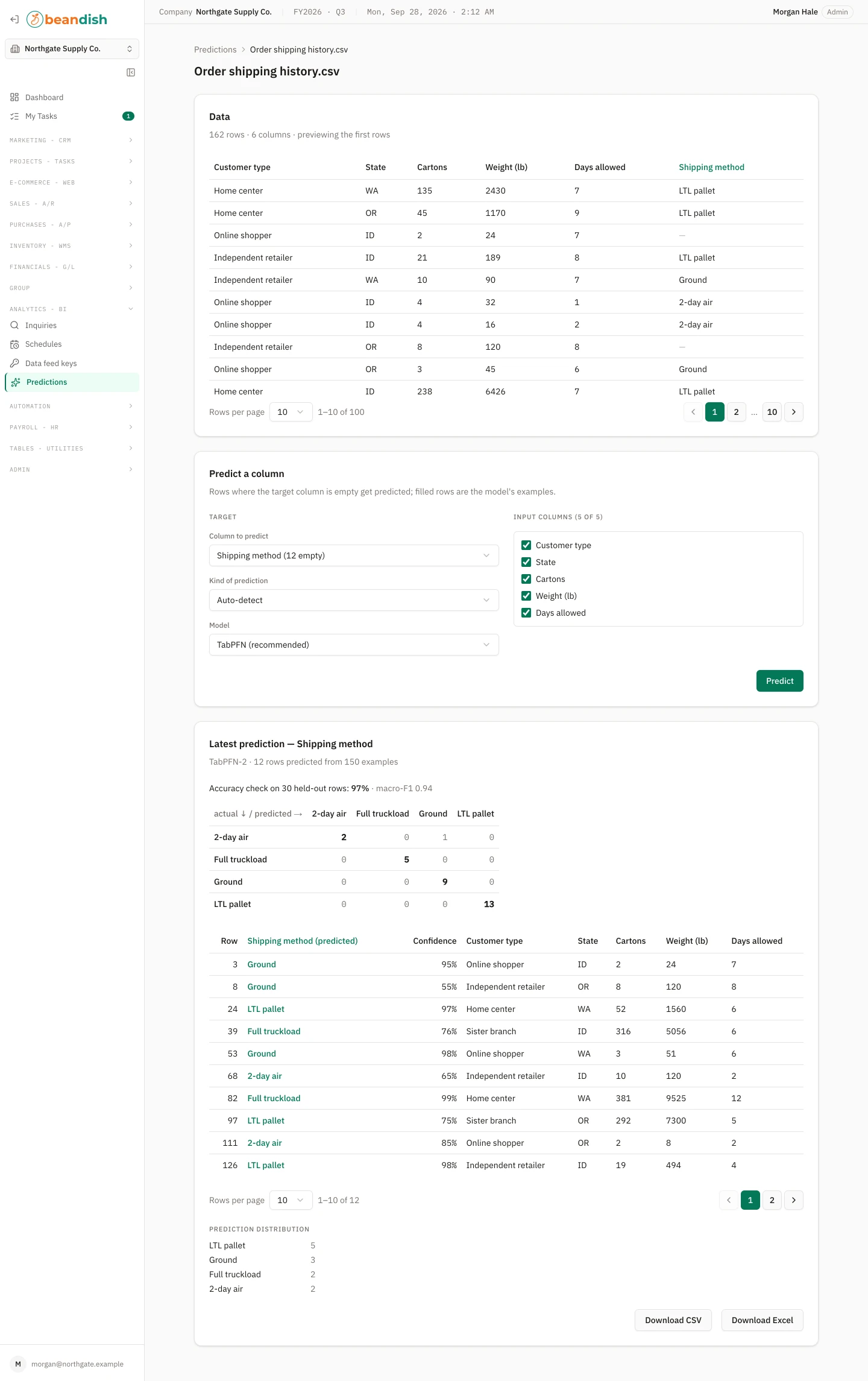
Task: Change rows per page for prediction results
Action: (291, 1200)
